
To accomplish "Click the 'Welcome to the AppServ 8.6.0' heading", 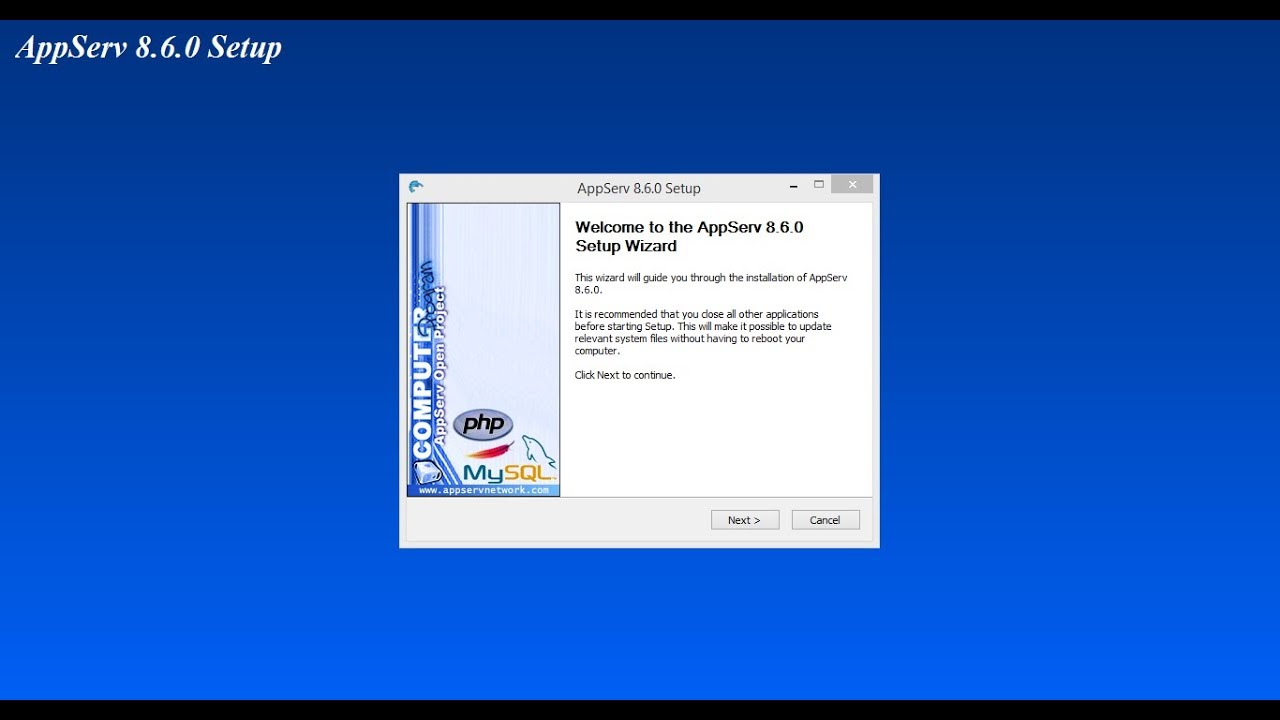I will 689,236.
